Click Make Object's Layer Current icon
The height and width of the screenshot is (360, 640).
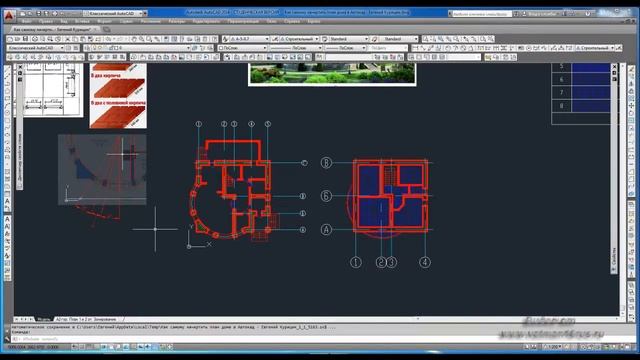click(194, 48)
